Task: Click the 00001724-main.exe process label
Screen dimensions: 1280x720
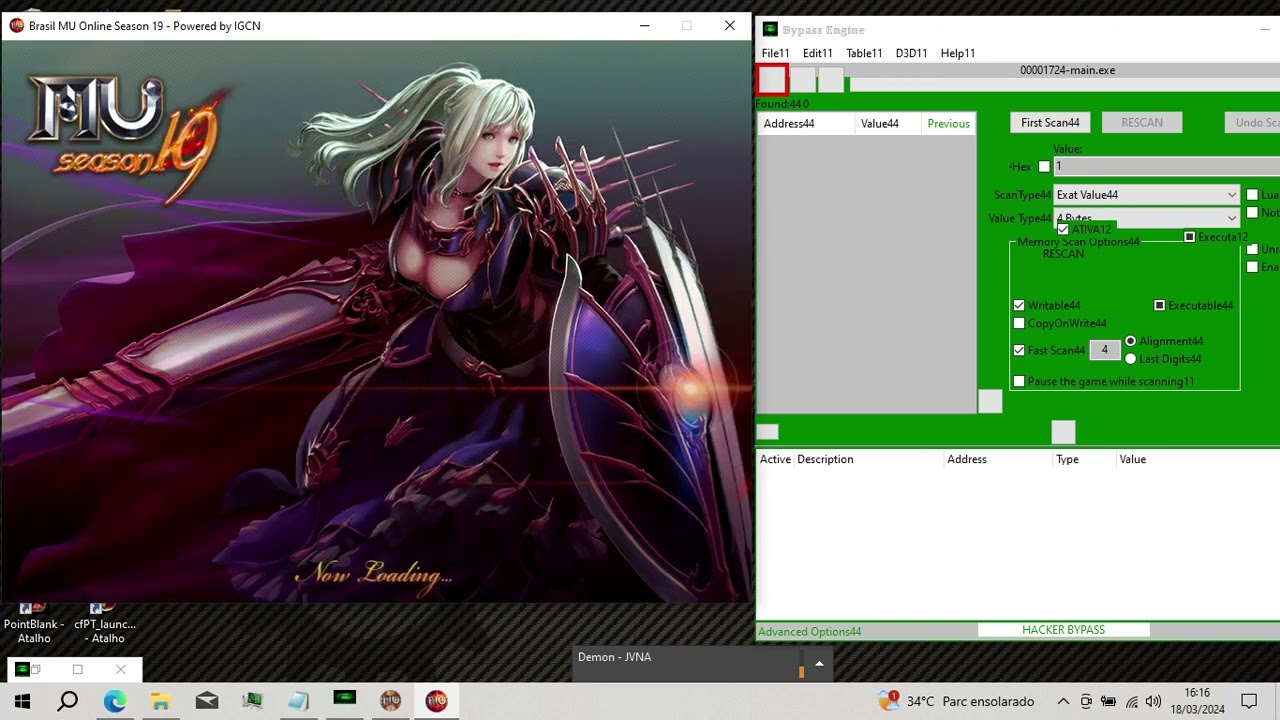Action: 1067,70
